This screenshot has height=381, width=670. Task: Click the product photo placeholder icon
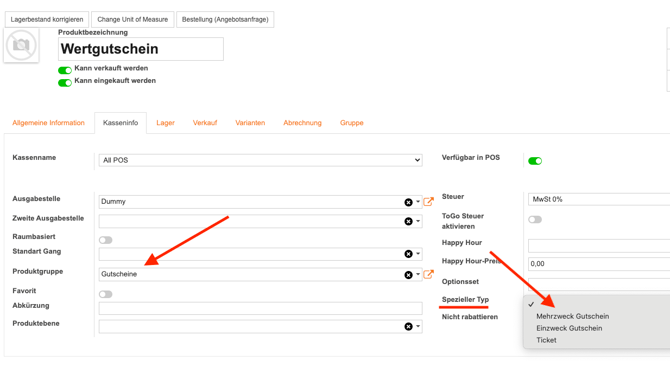tap(21, 45)
